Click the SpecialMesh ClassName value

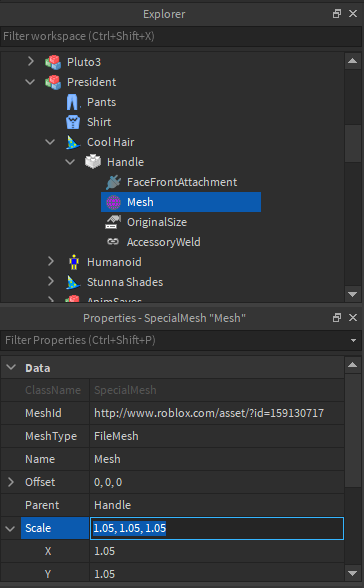click(x=125, y=390)
